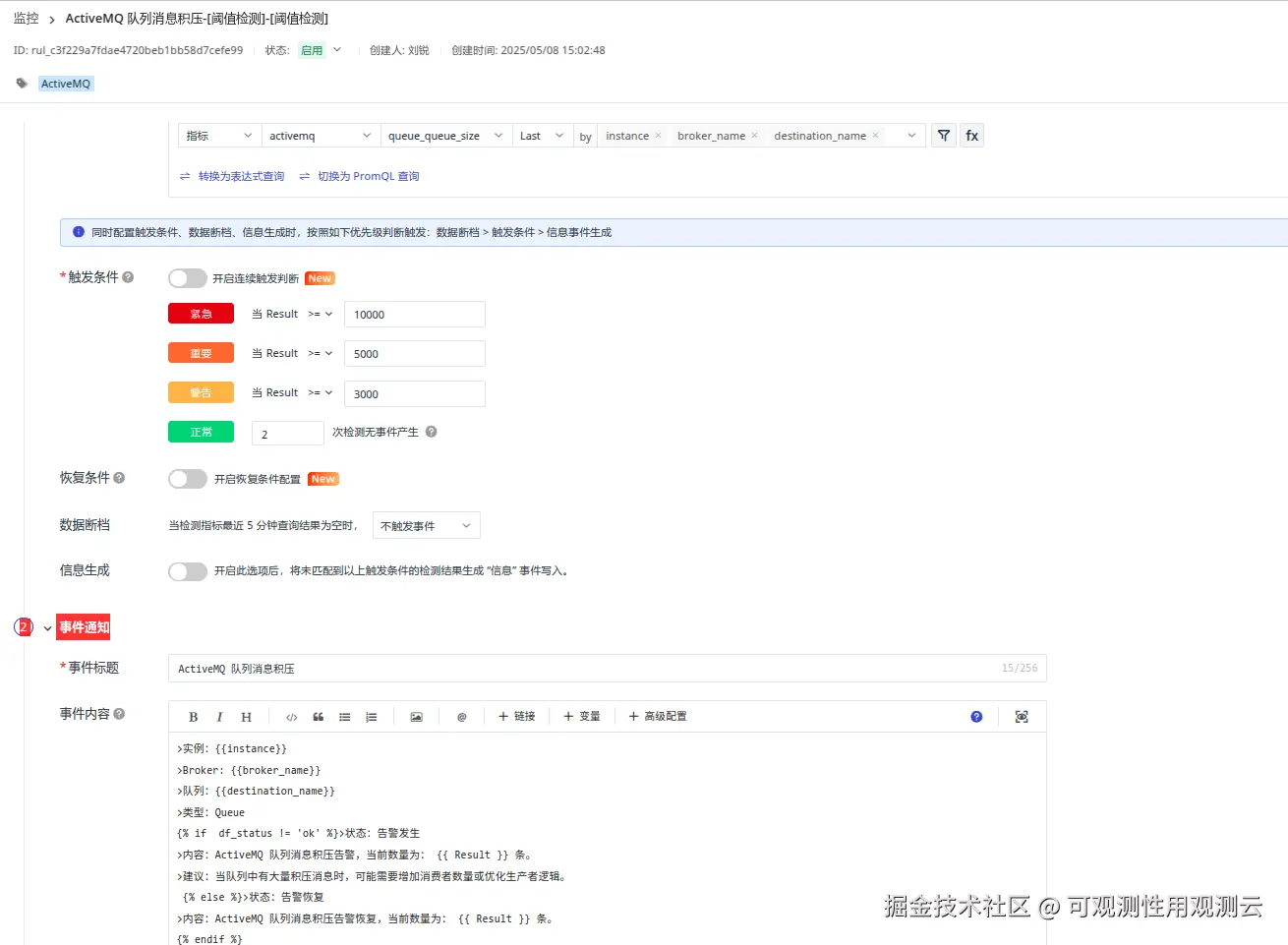This screenshot has width=1288, height=945.
Task: Click the 链接 insert button
Action: coord(517,717)
